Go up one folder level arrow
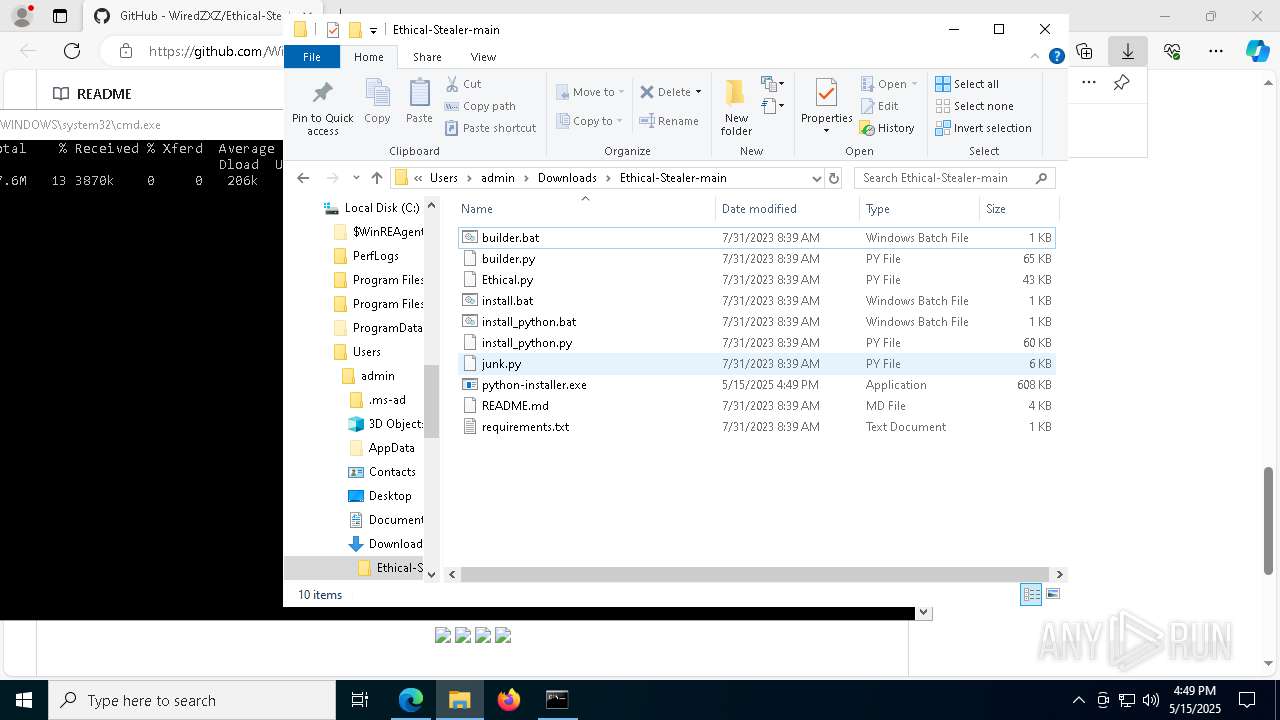Viewport: 1280px width, 720px height. (x=377, y=178)
